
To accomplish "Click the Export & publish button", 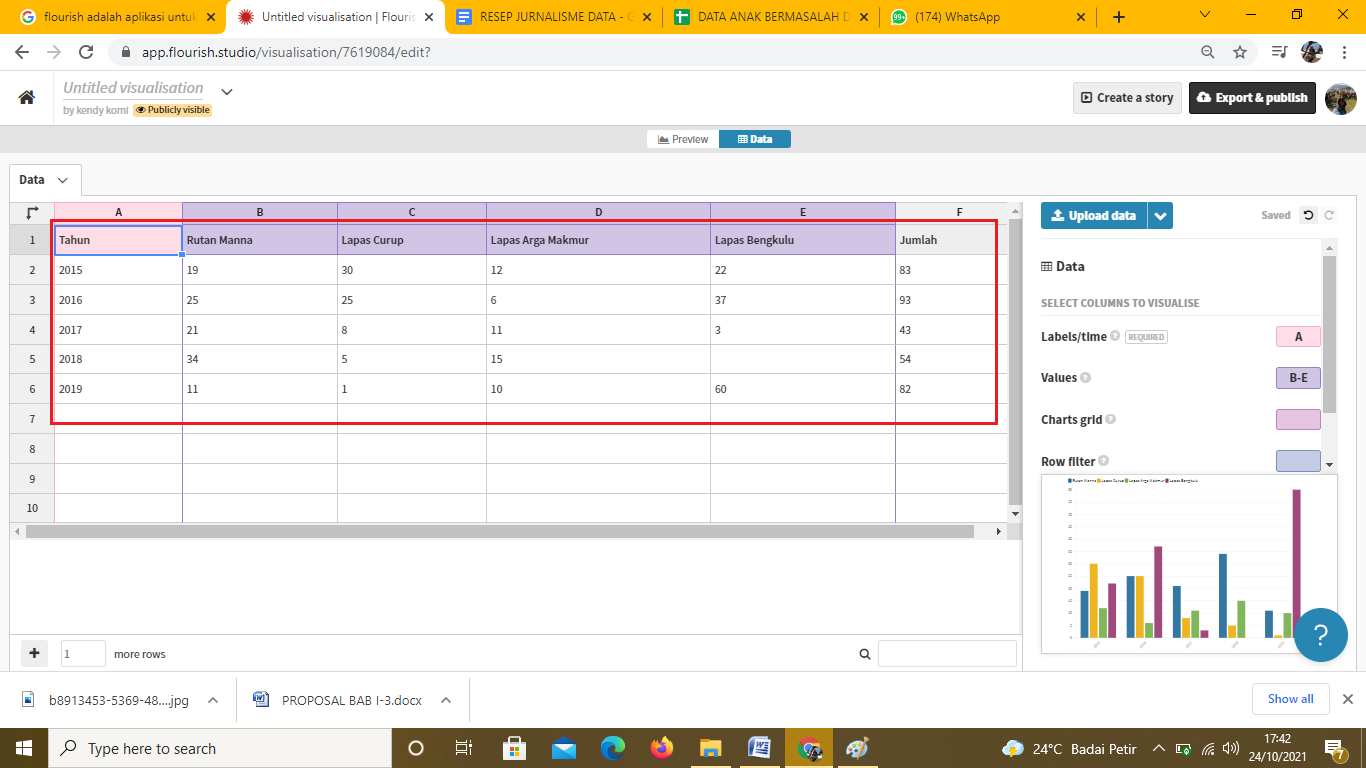I will tap(1252, 98).
